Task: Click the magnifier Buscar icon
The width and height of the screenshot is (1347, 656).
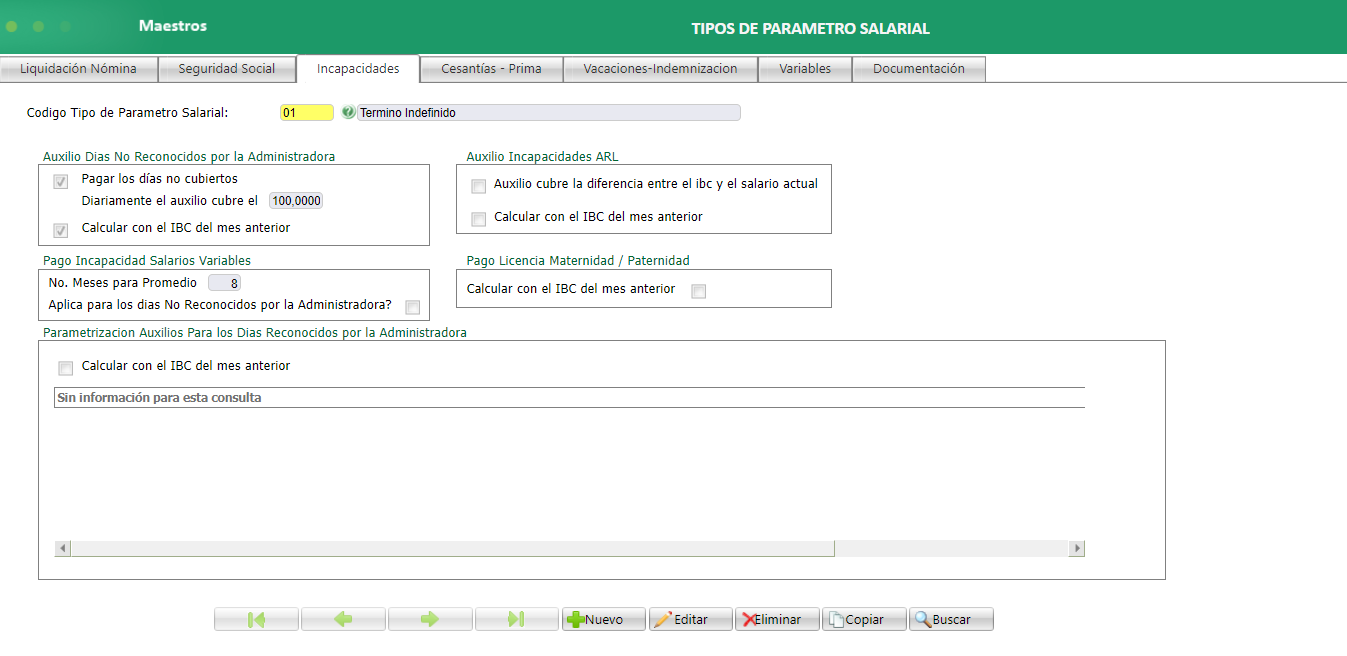Action: [x=923, y=618]
